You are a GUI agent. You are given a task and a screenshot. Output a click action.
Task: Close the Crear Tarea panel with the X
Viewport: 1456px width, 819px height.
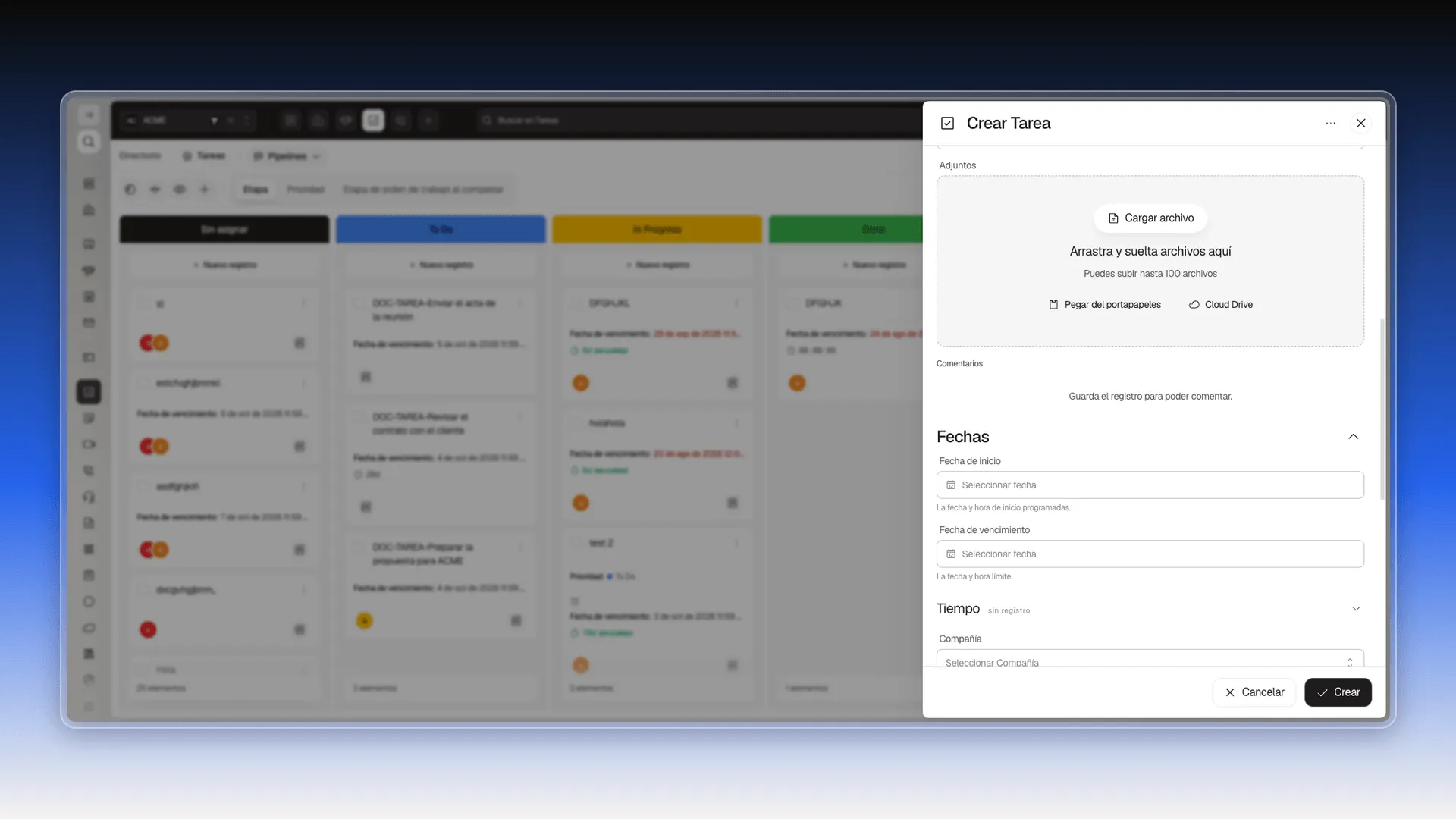click(x=1361, y=123)
